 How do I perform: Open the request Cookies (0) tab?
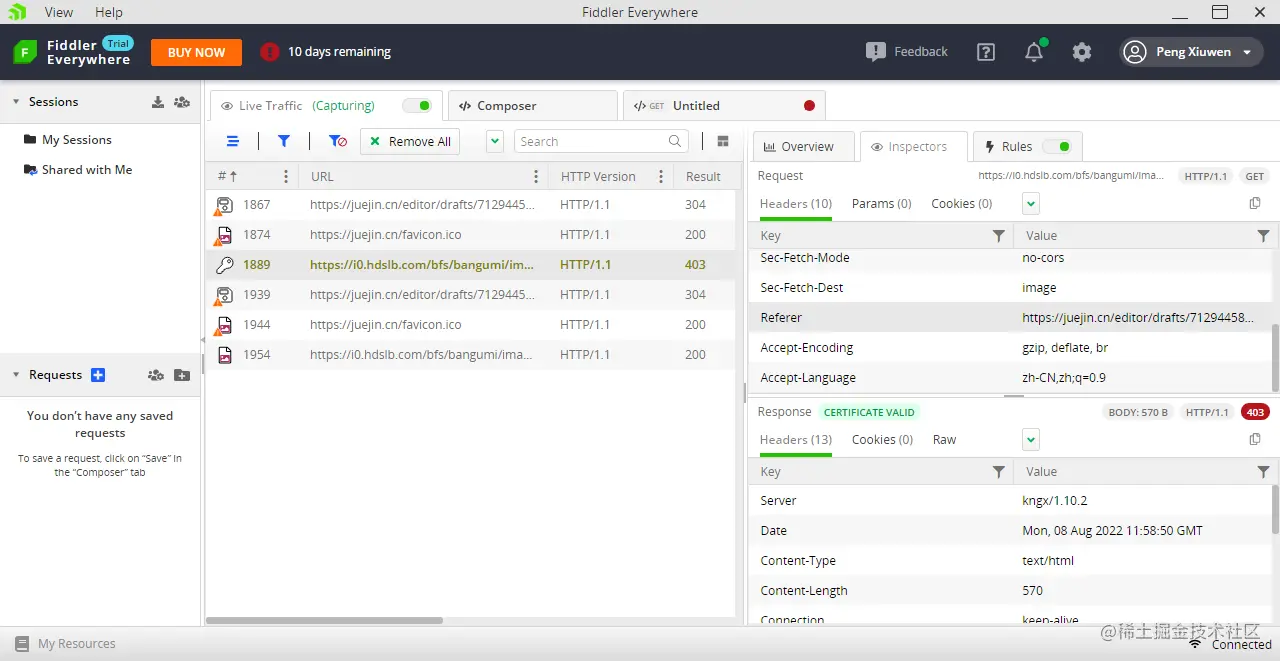pyautogui.click(x=962, y=204)
